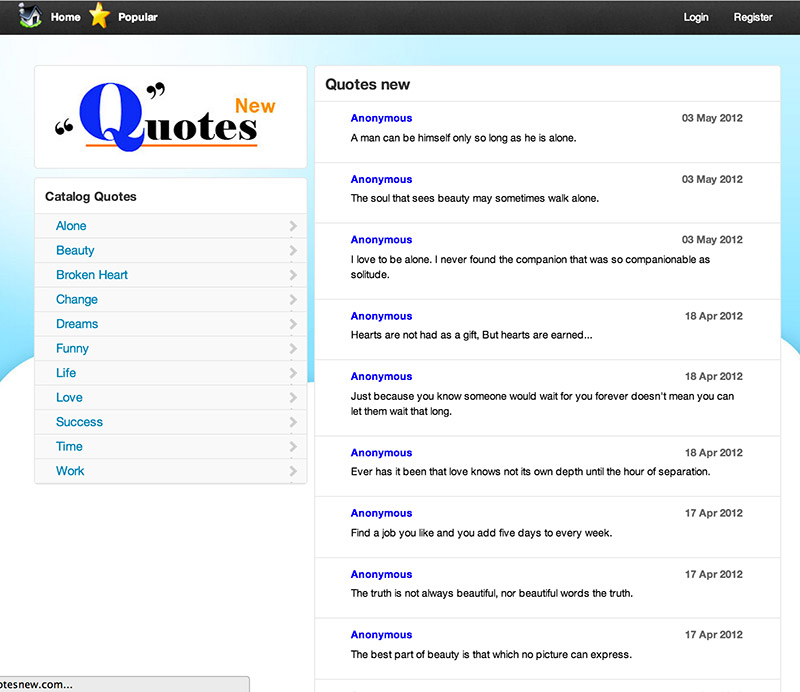This screenshot has height=692, width=800.
Task: Click the Quotes New logo image
Action: (170, 117)
